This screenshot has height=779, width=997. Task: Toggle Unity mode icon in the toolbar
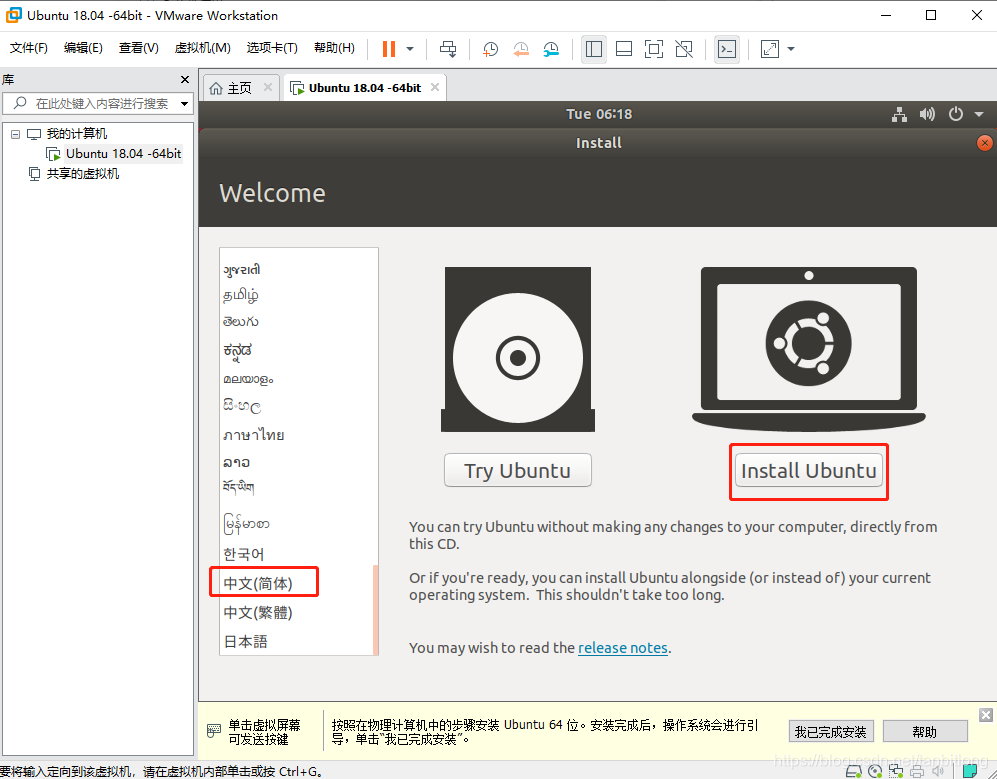(684, 49)
